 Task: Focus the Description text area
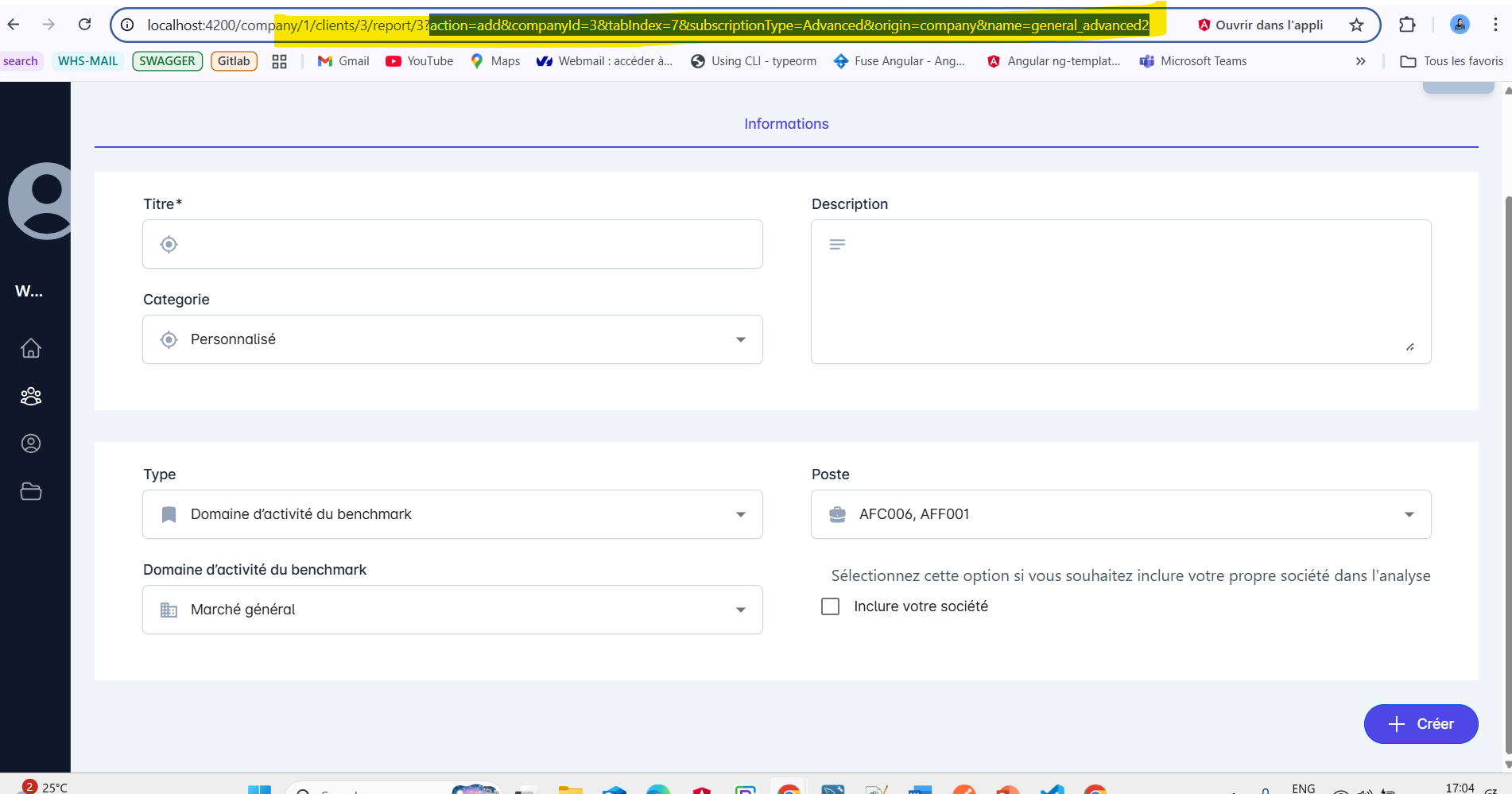1121,292
